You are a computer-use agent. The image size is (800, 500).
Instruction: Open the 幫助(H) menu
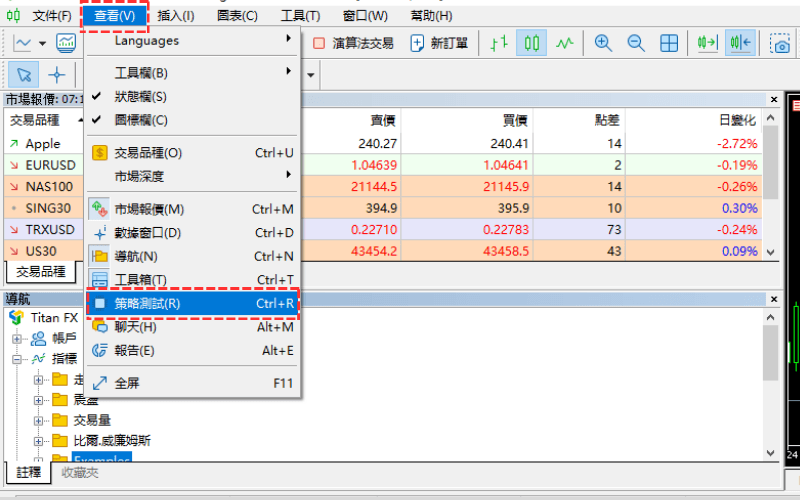432,16
